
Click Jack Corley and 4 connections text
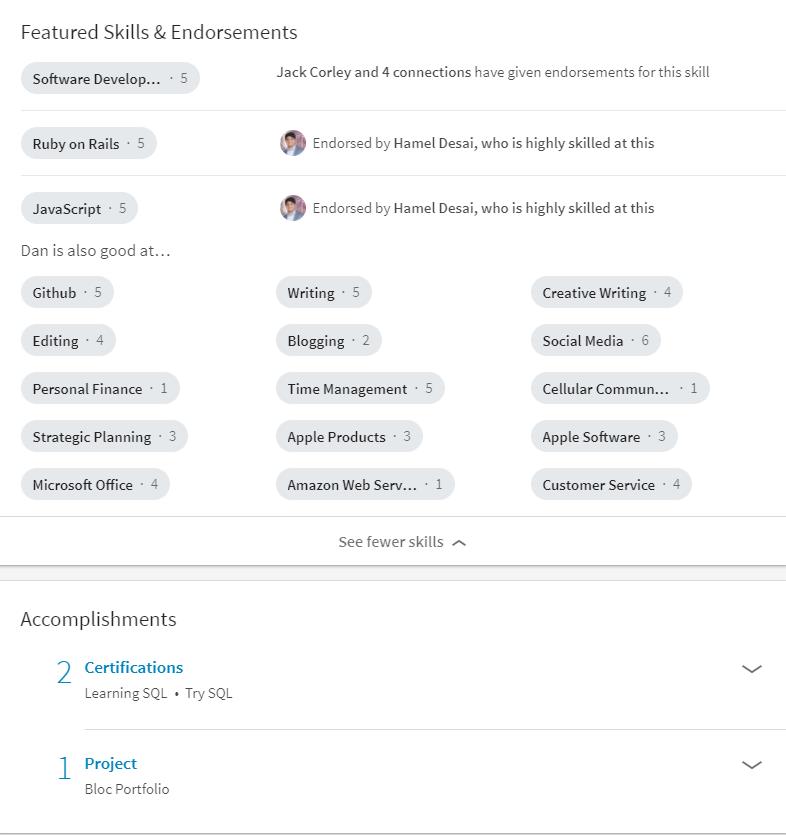(373, 72)
